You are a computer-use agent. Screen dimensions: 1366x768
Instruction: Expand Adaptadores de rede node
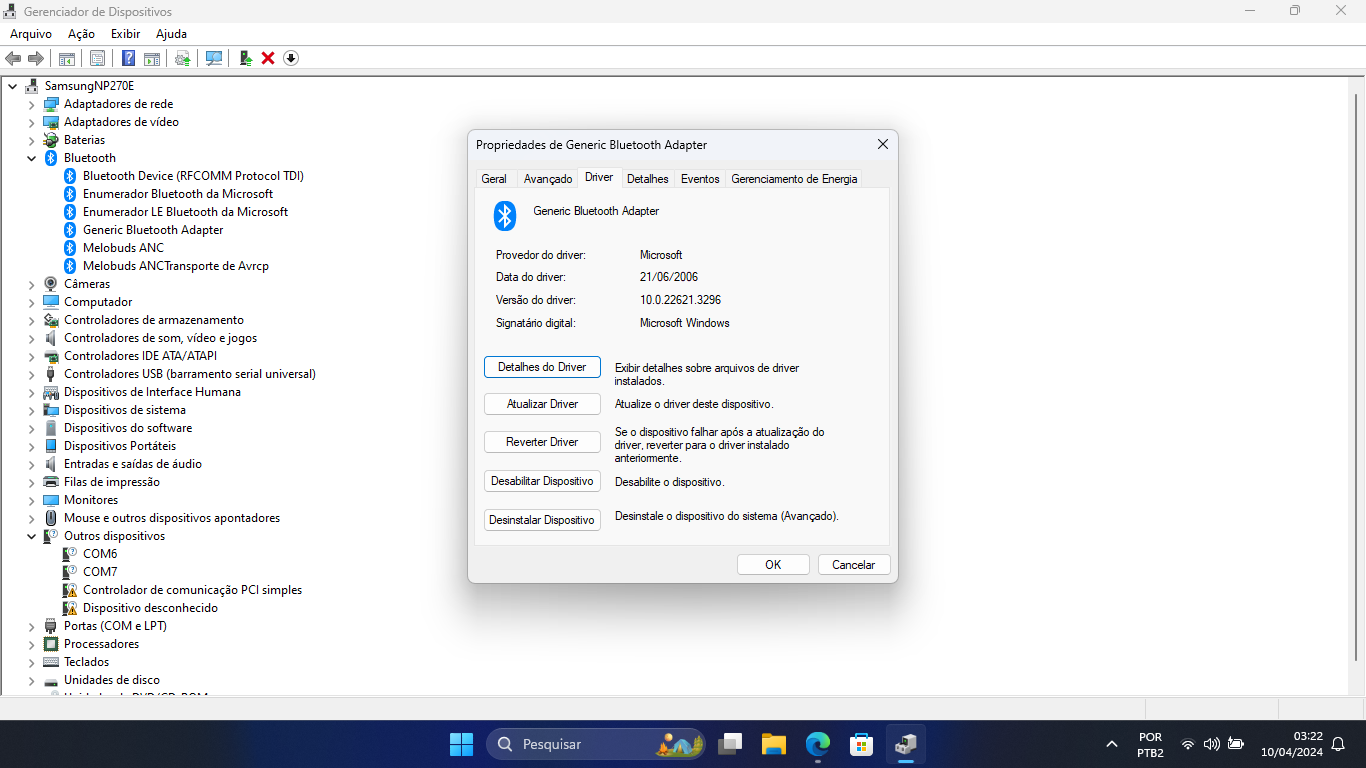(31, 104)
